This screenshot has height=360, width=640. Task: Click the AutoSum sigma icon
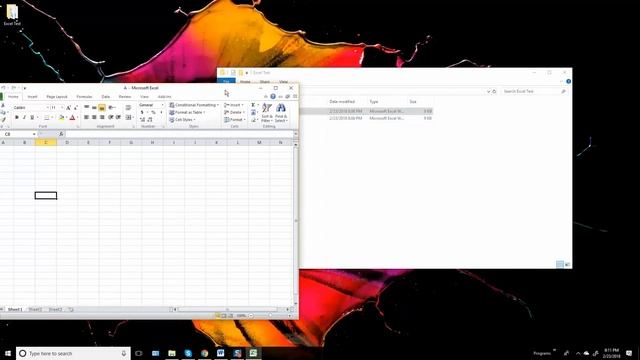coord(253,105)
